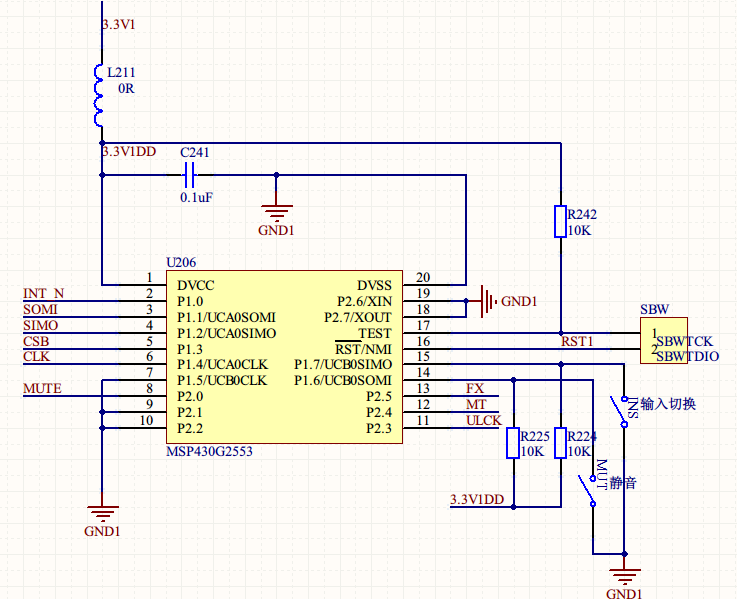Select the SBW connector component

664,340
